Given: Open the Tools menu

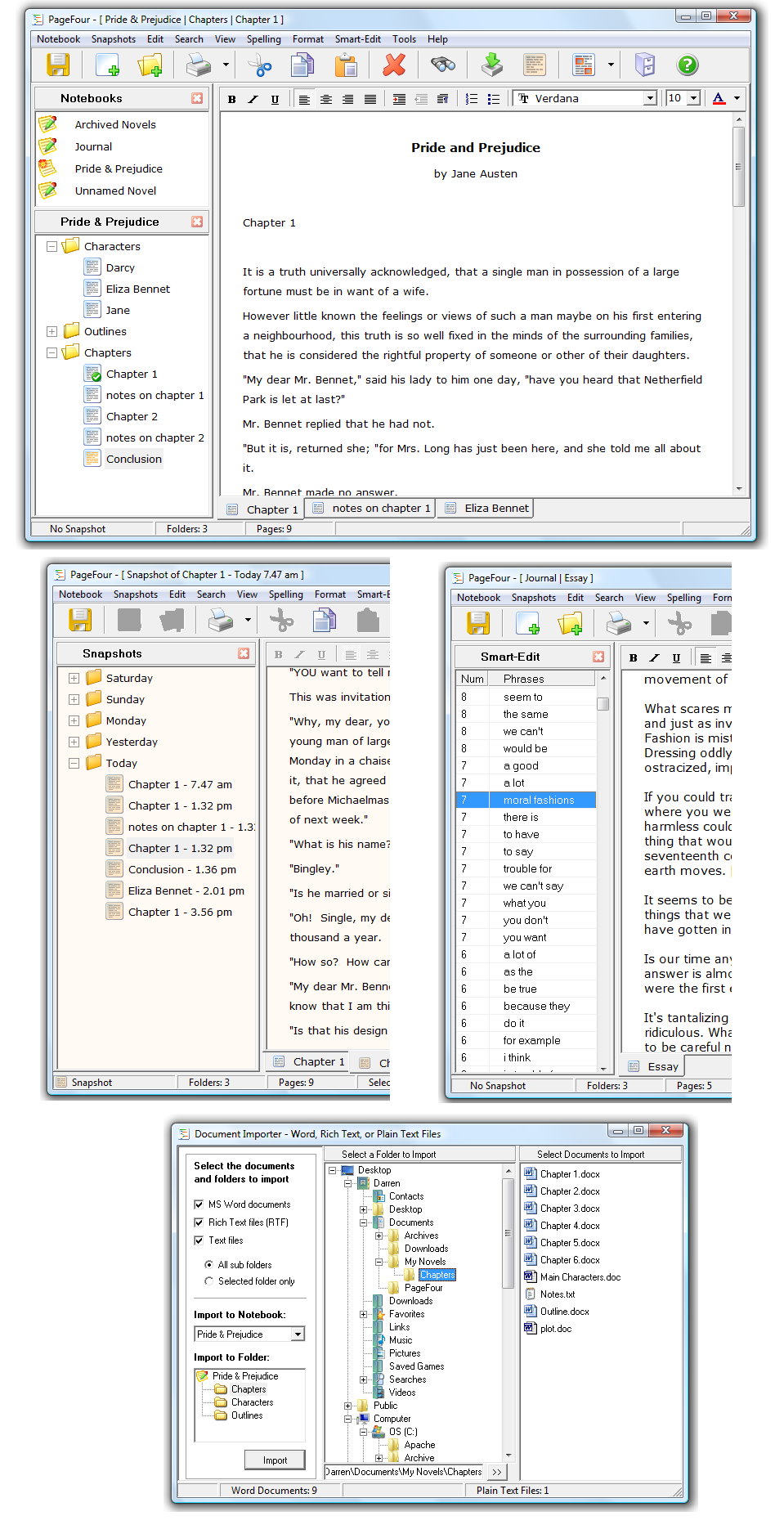Looking at the screenshot, I should coord(404,39).
